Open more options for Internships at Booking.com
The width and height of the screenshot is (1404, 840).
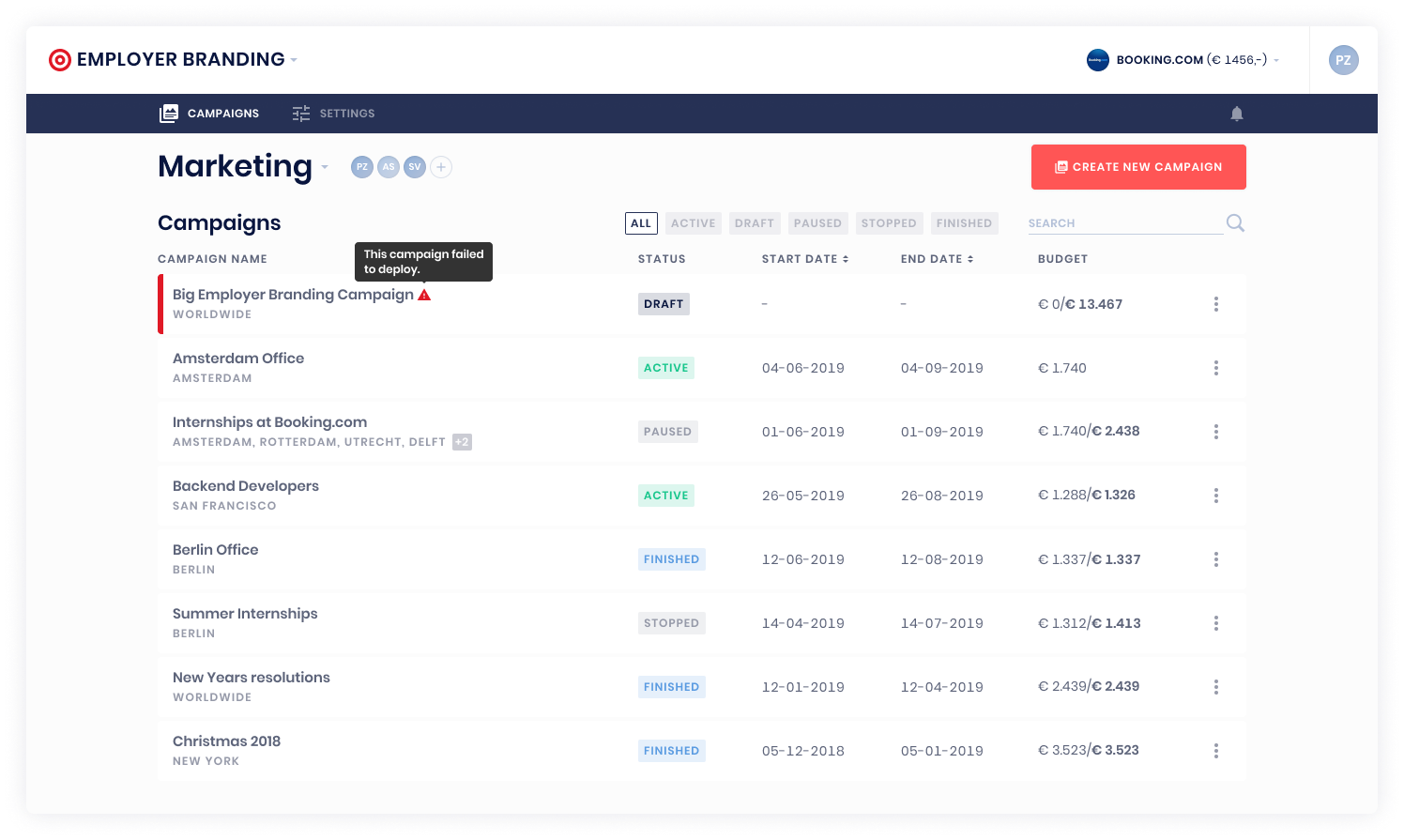click(x=1216, y=432)
